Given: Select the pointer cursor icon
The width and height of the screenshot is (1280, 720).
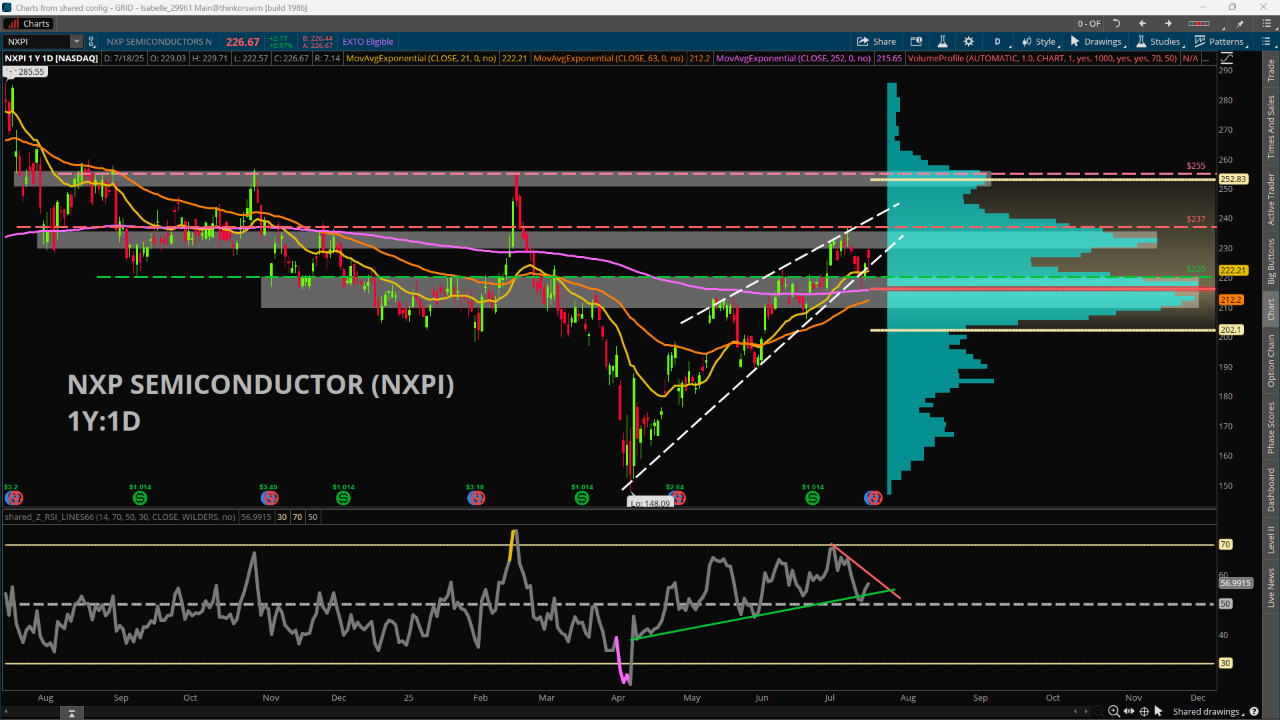Looking at the screenshot, I should point(1158,711).
